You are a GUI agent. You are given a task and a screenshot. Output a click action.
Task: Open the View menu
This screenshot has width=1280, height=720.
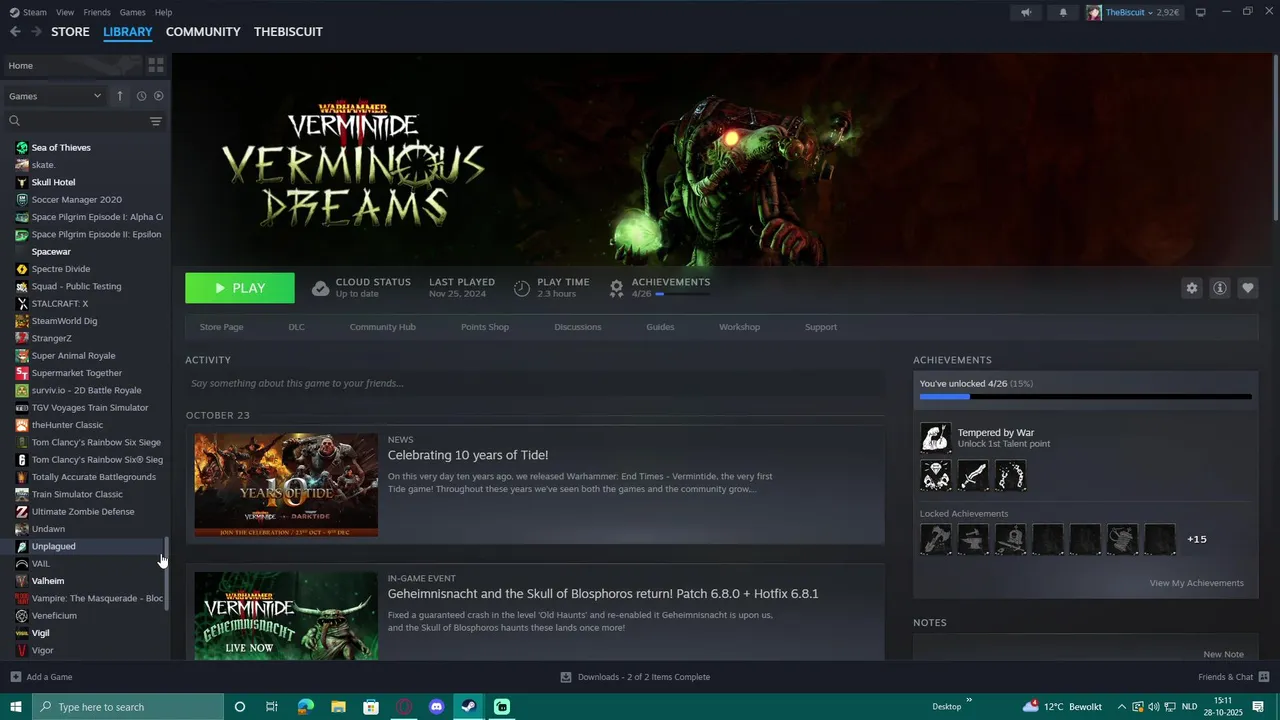click(65, 12)
